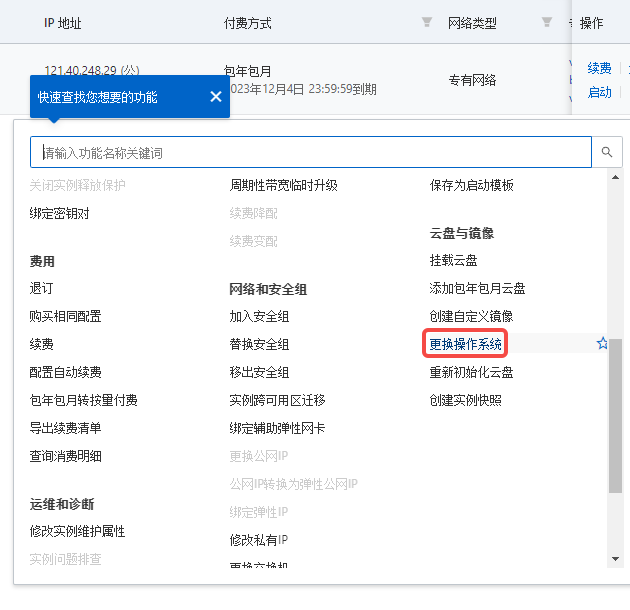Select 挂载云盘 under 云盘与镜像

(453, 260)
